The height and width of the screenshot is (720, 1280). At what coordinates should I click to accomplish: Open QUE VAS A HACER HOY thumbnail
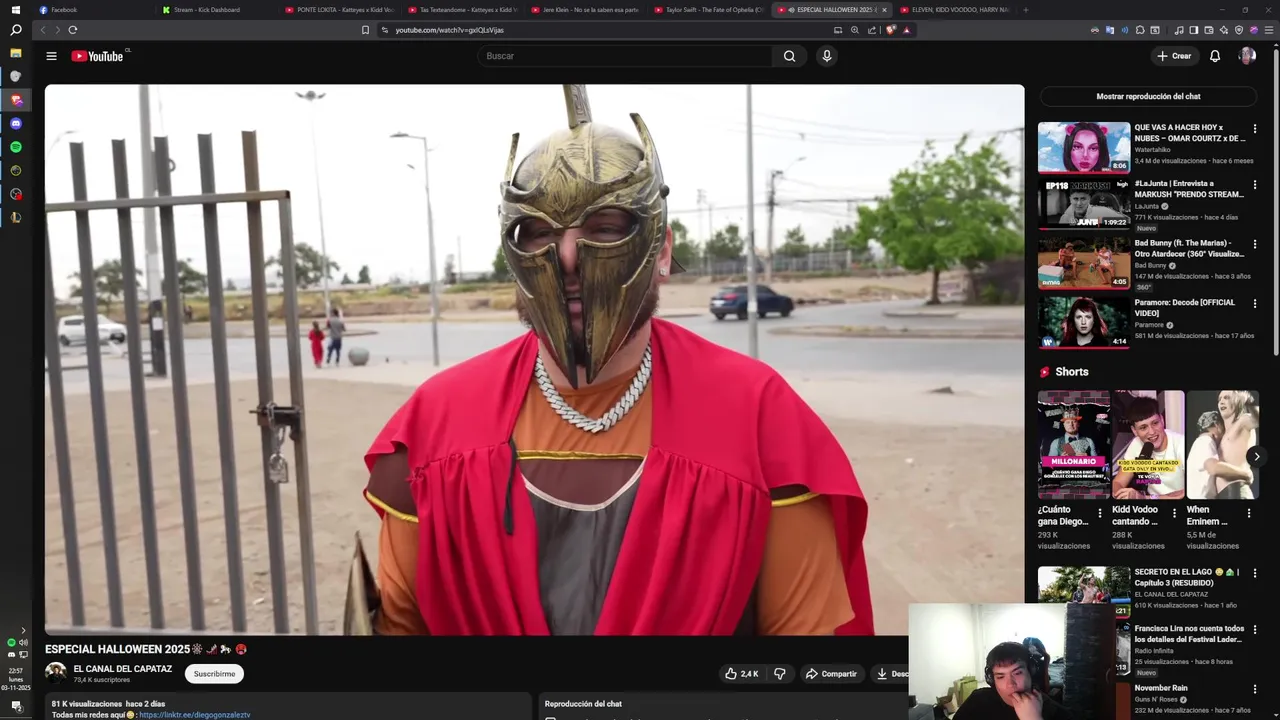pyautogui.click(x=1084, y=147)
